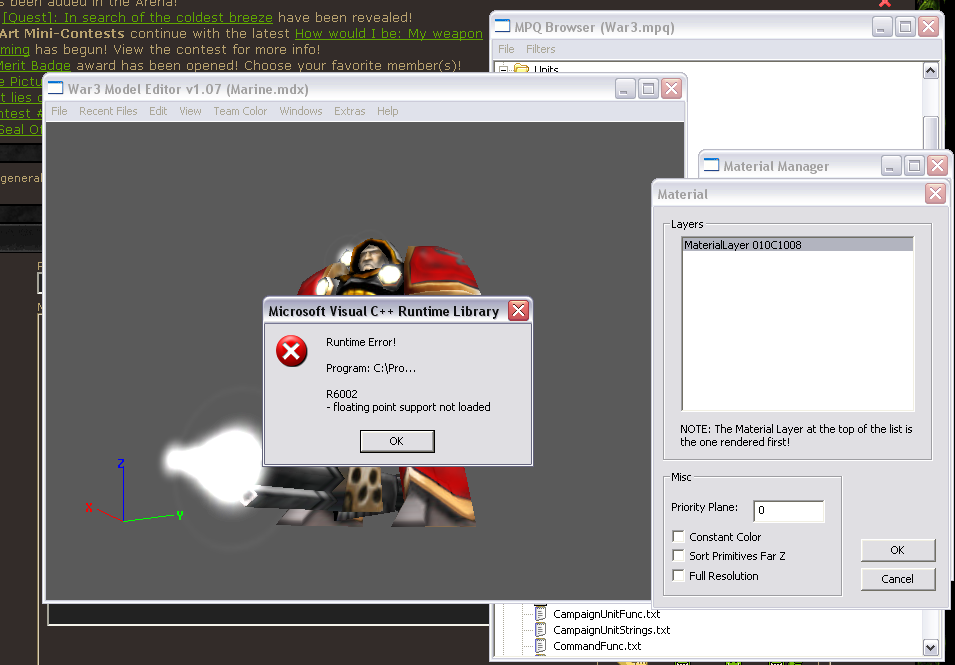Open the Recent Files menu

[x=108, y=111]
